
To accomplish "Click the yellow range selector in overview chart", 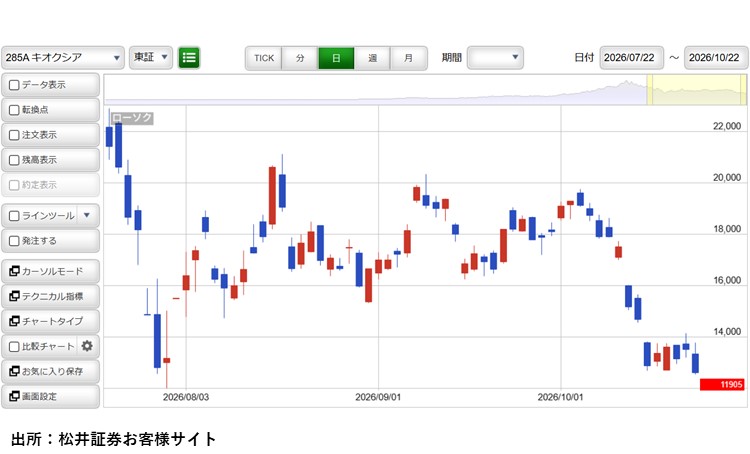I will pyautogui.click(x=697, y=89).
